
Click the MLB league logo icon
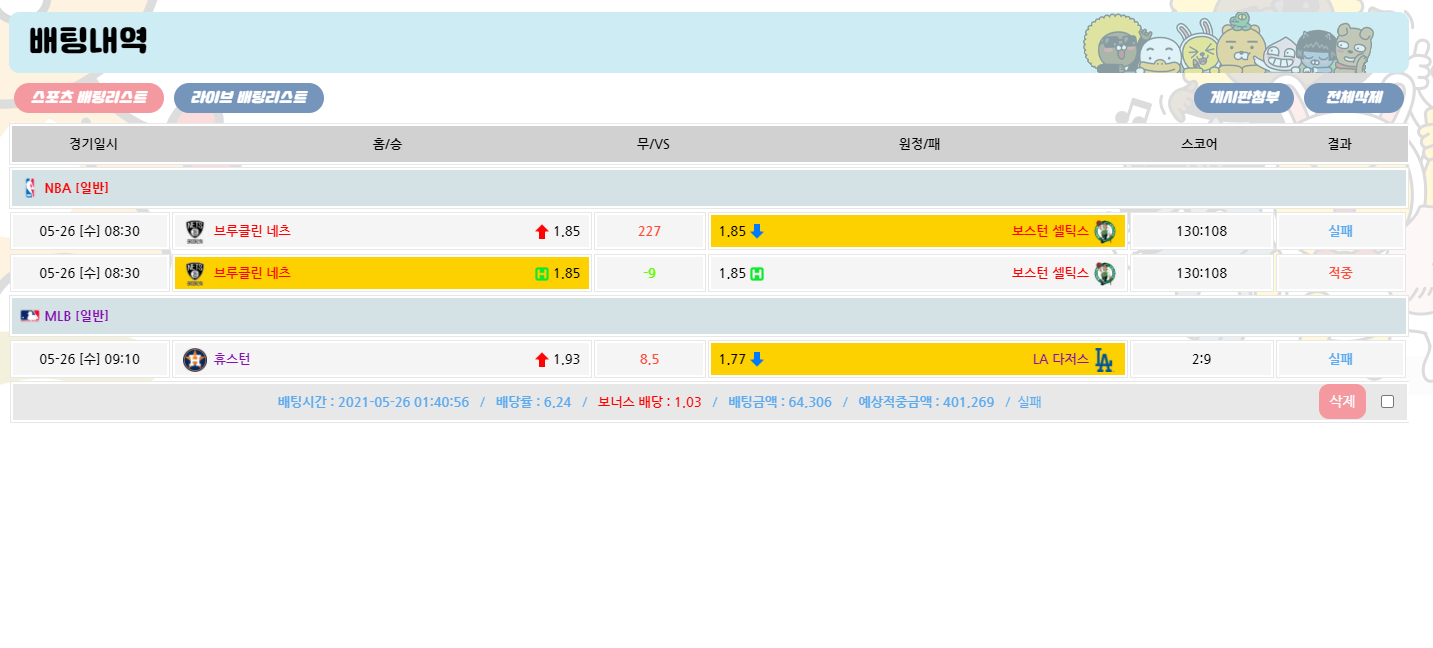point(29,316)
